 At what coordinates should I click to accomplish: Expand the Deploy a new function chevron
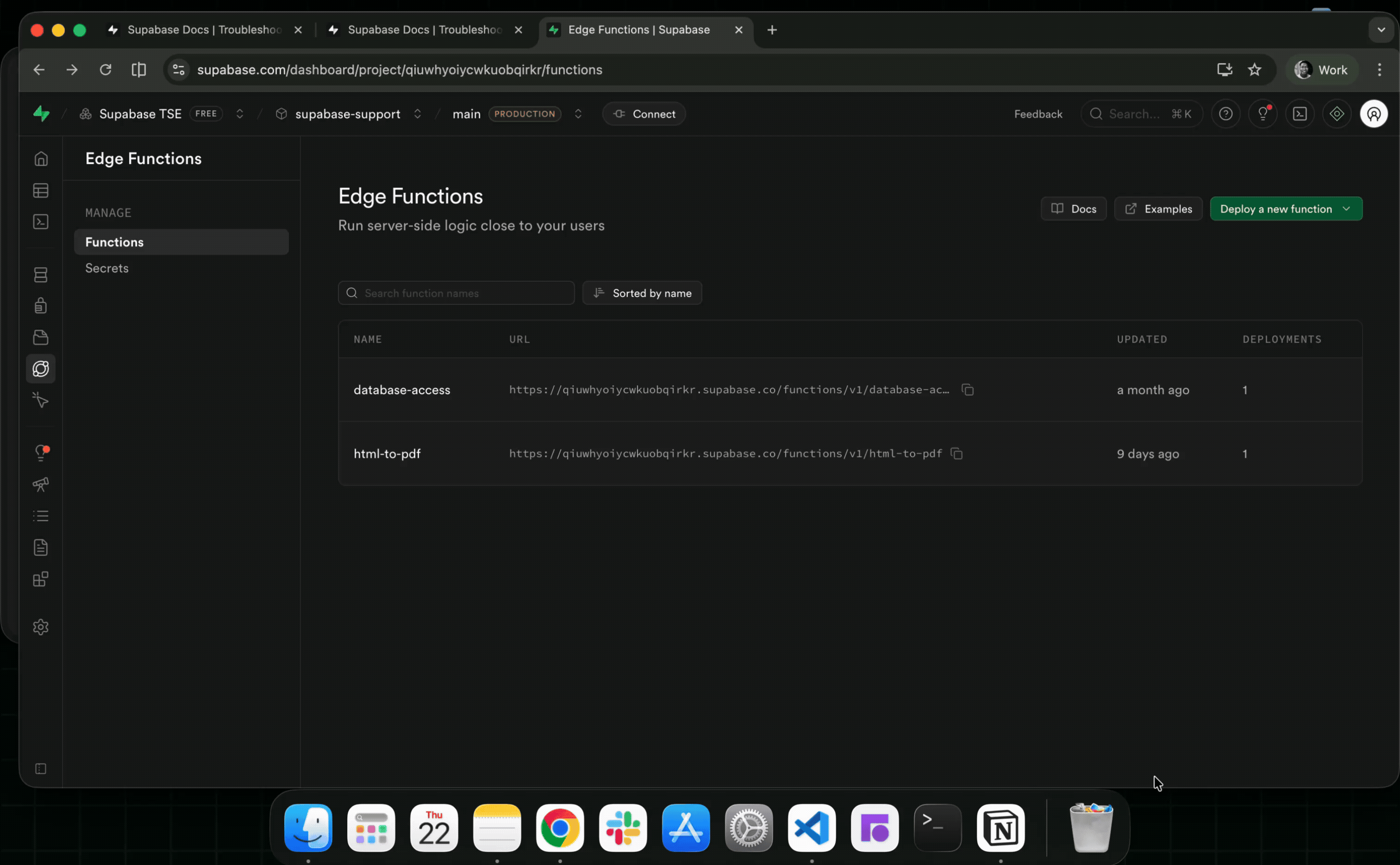tap(1347, 208)
